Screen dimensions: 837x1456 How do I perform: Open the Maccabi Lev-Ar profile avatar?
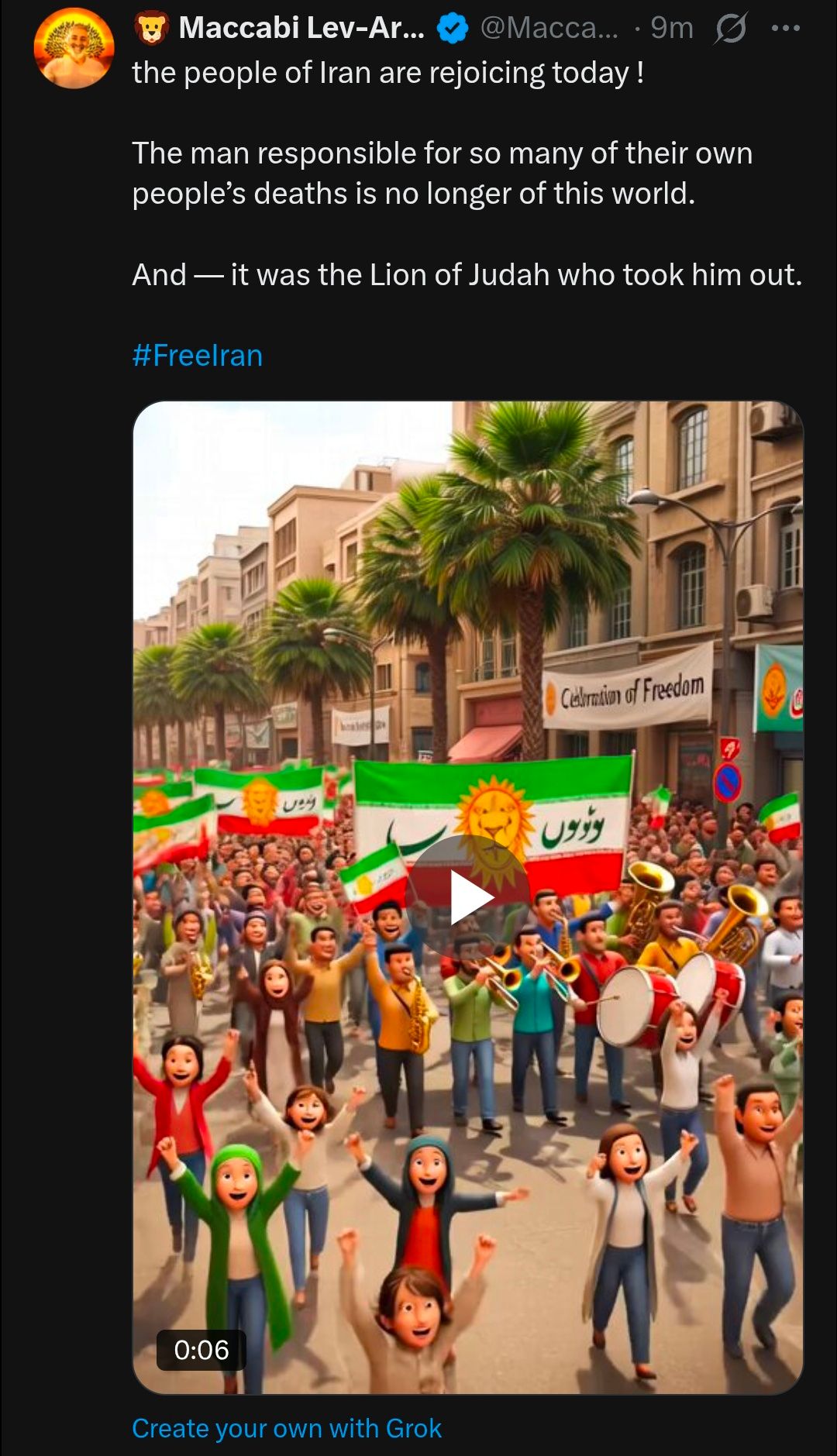74,48
